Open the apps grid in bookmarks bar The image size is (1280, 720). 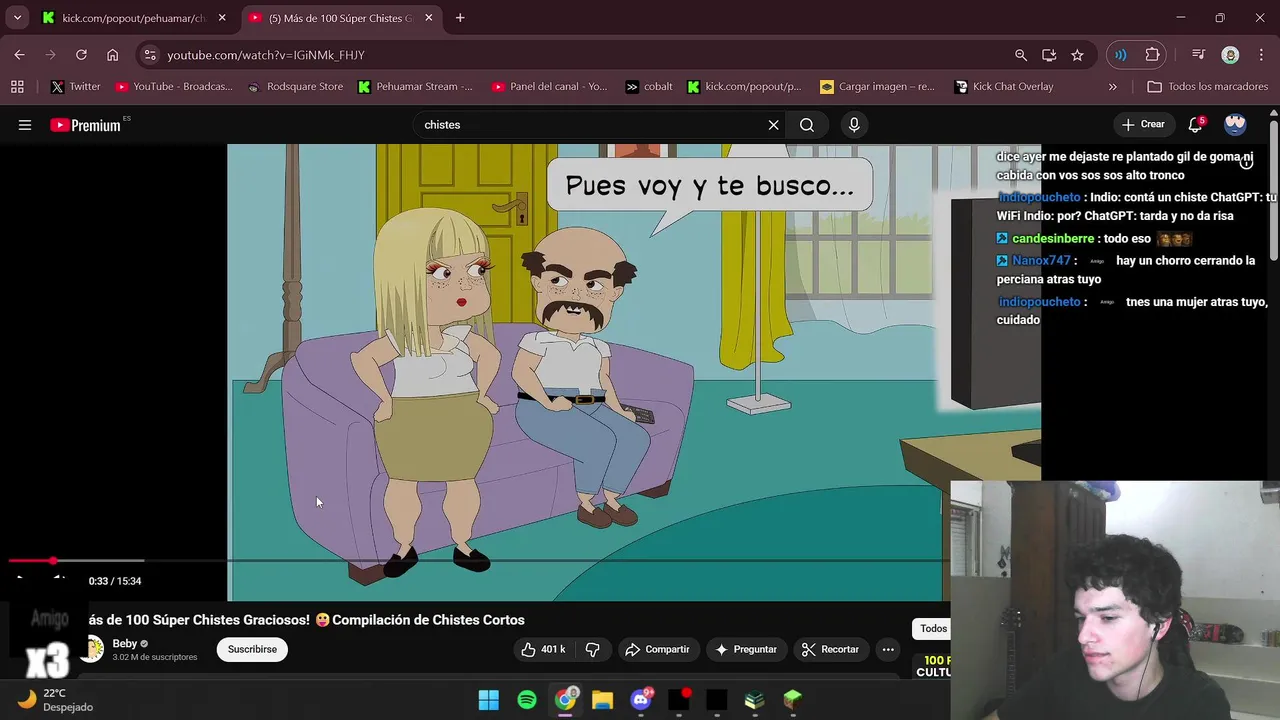coord(17,87)
